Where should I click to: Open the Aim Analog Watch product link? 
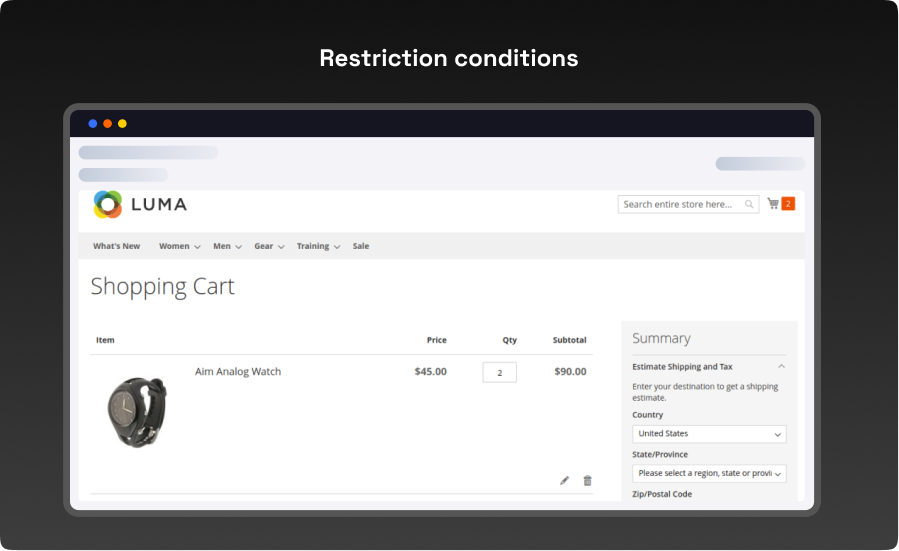[238, 372]
